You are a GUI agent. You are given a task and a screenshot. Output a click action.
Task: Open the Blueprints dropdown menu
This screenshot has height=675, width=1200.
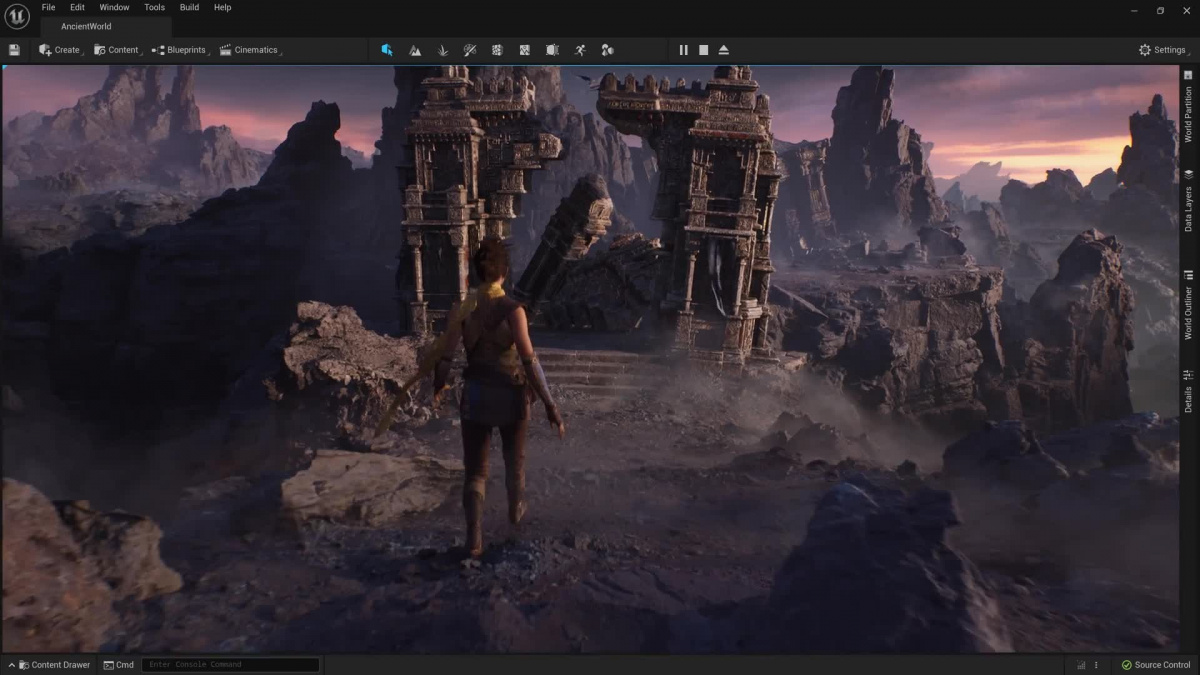click(x=180, y=50)
